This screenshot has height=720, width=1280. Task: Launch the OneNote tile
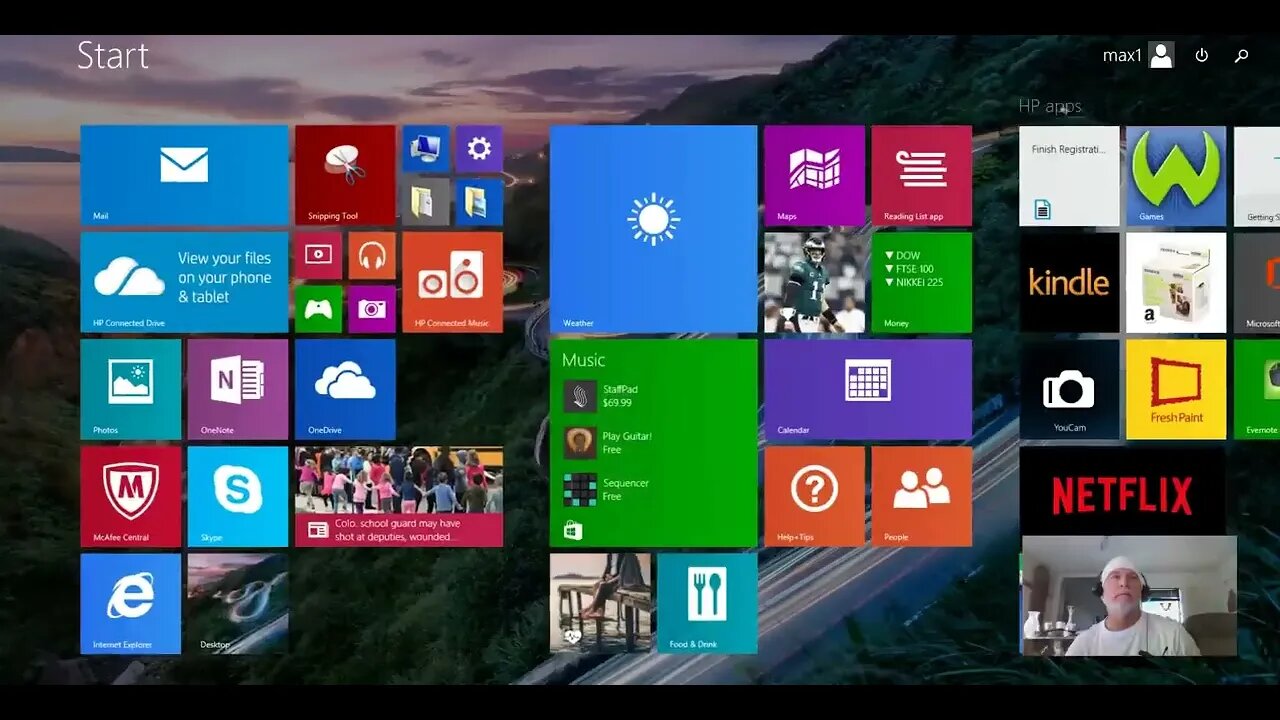tap(238, 389)
